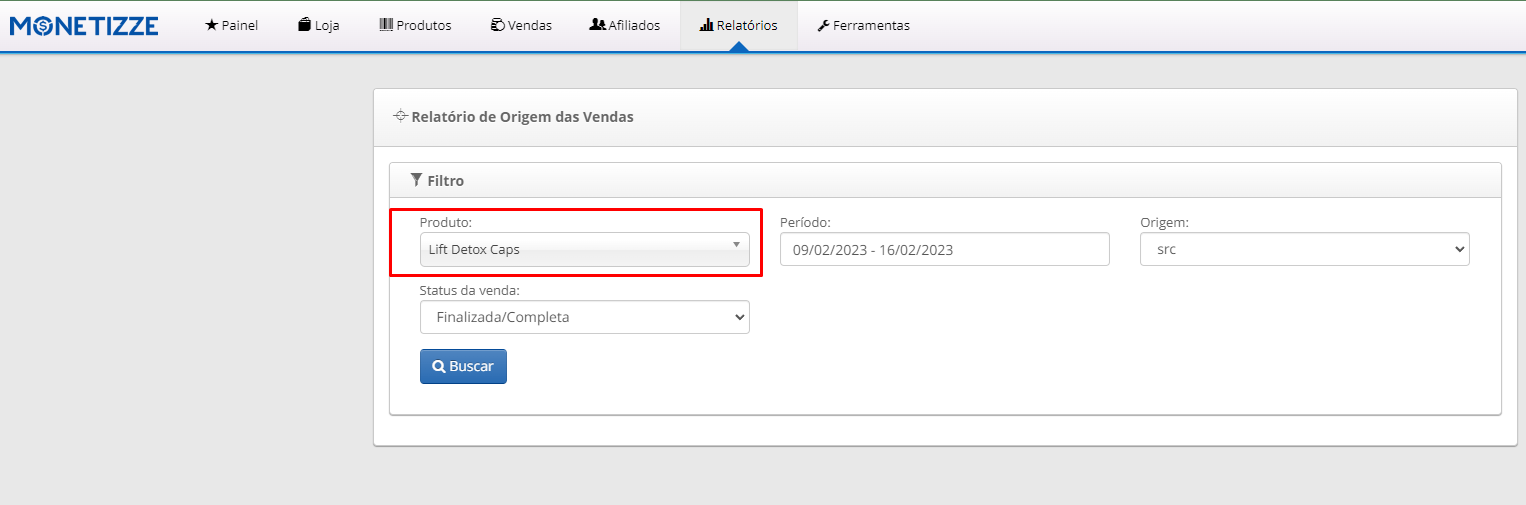
Task: Click the Período date range field
Action: coord(945,249)
